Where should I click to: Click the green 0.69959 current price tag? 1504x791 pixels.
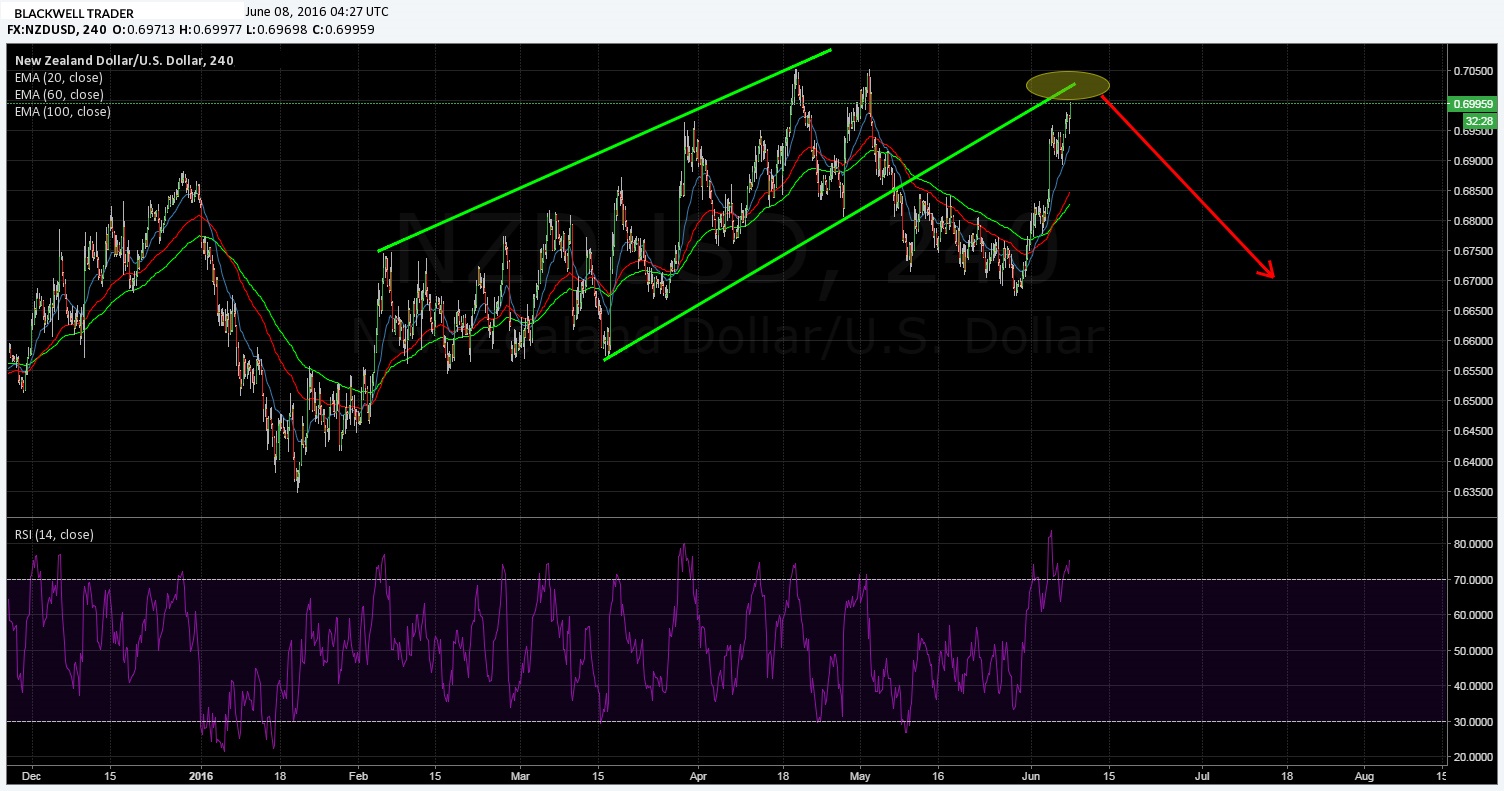(1472, 103)
